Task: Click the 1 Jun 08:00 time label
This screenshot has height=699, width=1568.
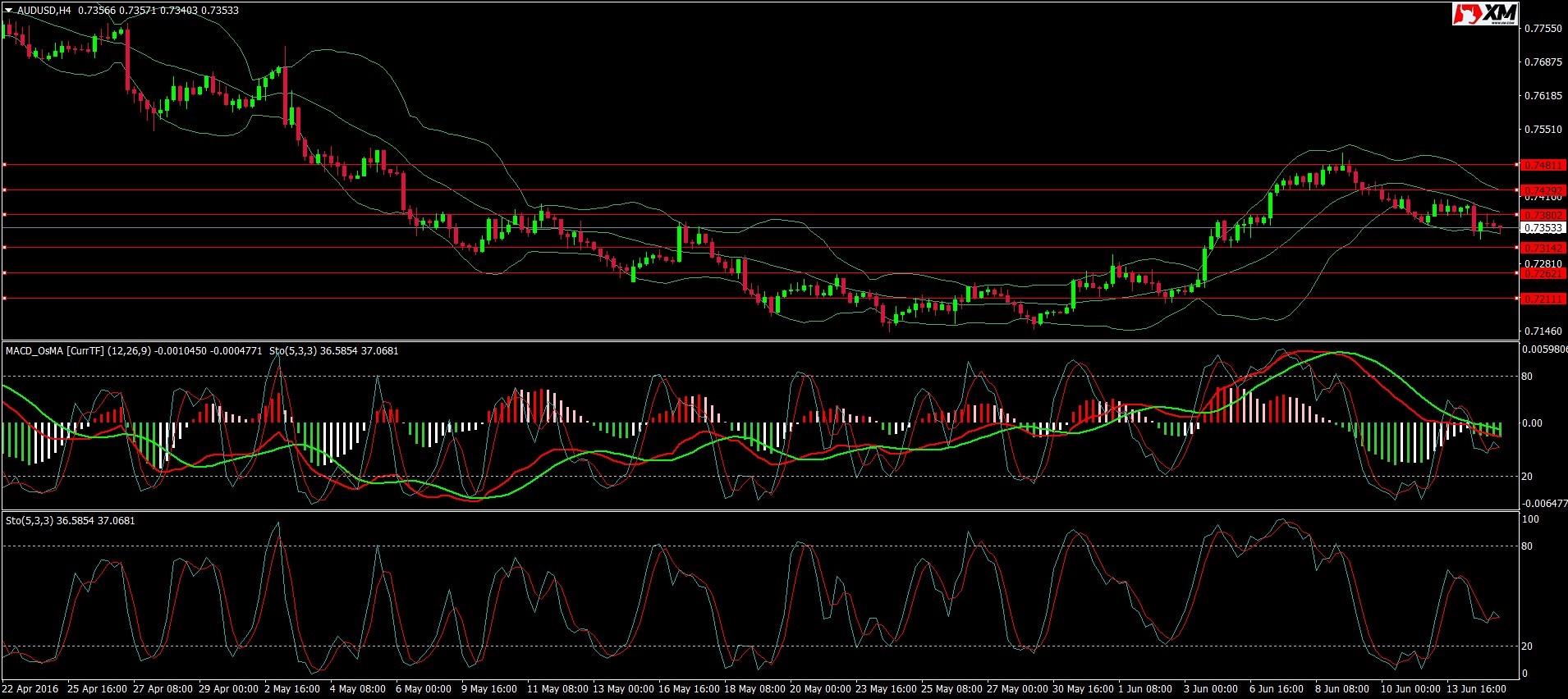Action: (1145, 689)
